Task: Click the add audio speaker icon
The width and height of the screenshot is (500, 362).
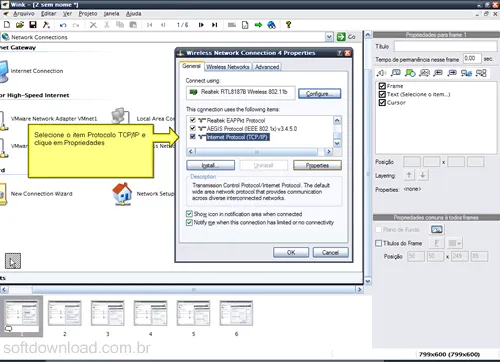Action: pyautogui.click(x=381, y=73)
